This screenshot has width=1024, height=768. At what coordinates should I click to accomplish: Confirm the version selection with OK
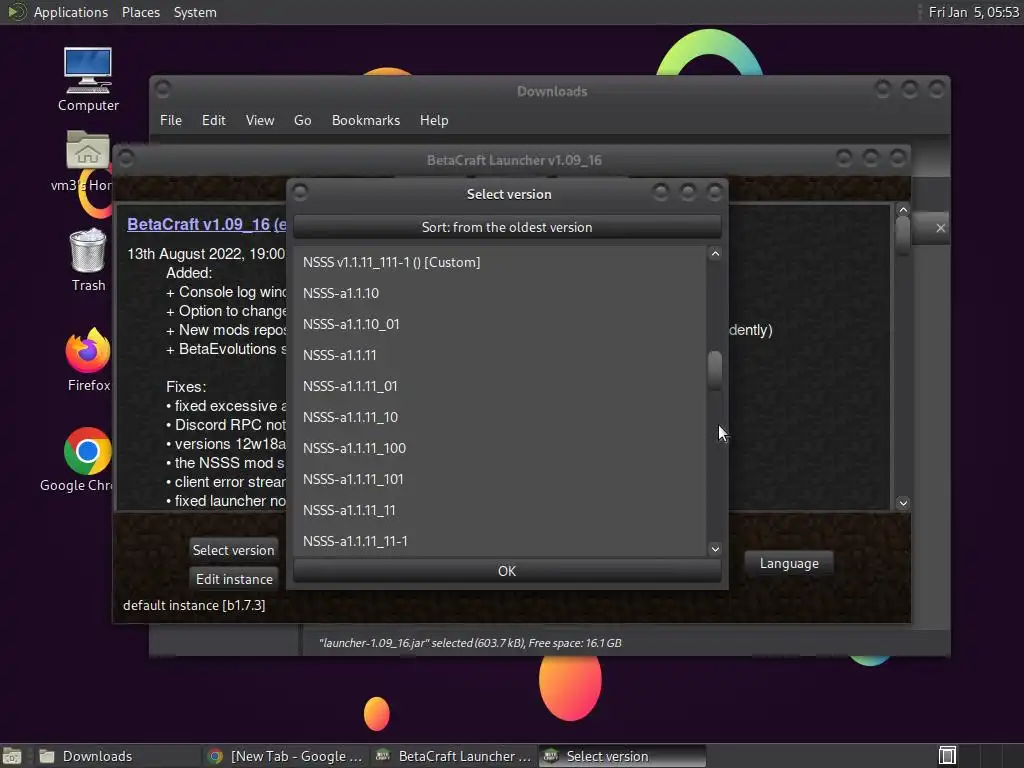507,571
